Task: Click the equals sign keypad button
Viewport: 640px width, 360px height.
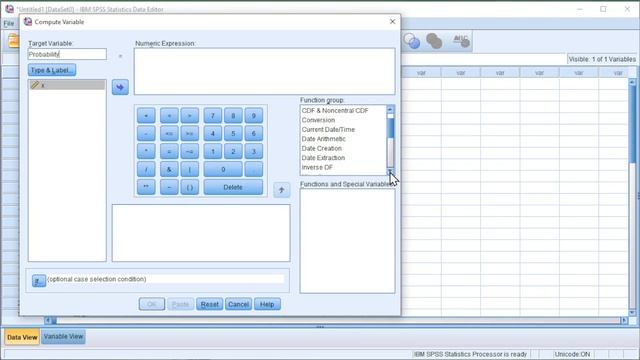Action: click(169, 151)
